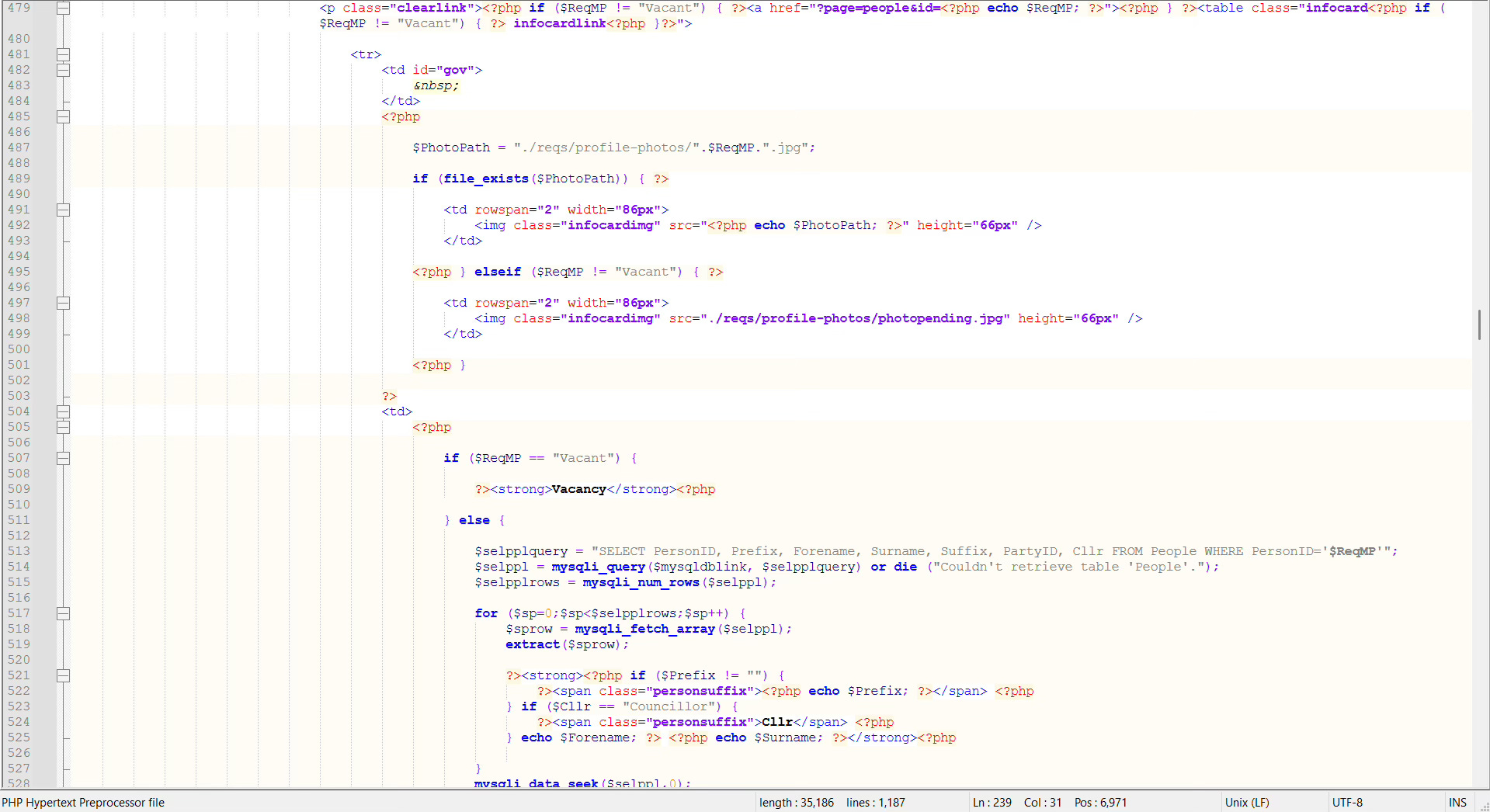The height and width of the screenshot is (812, 1490).
Task: Click the Ln : 239 position indicator
Action: 992,803
